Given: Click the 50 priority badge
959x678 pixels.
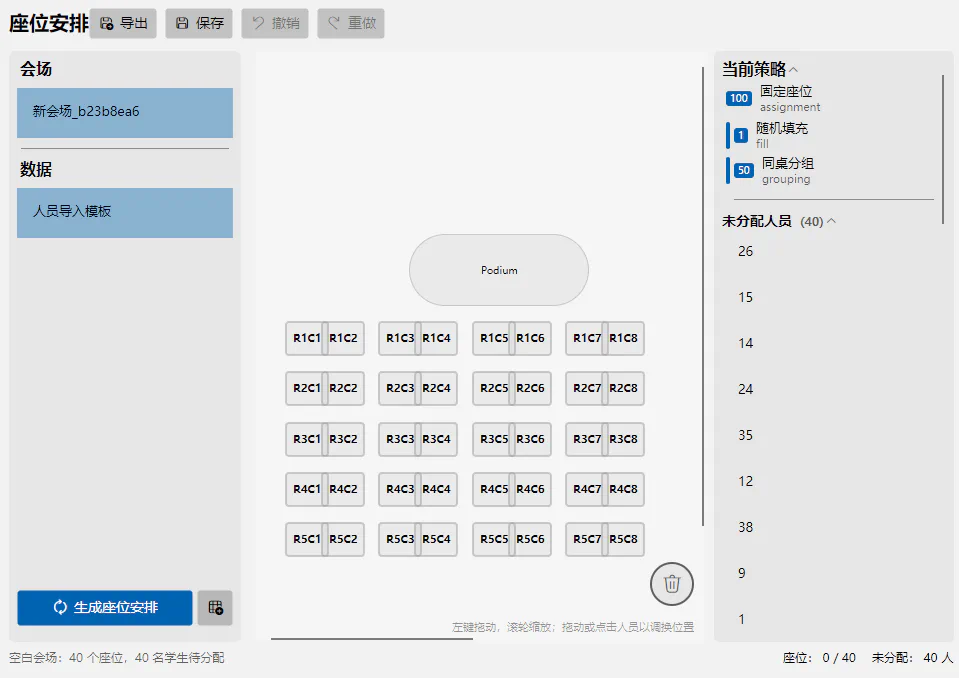Looking at the screenshot, I should coord(744,171).
